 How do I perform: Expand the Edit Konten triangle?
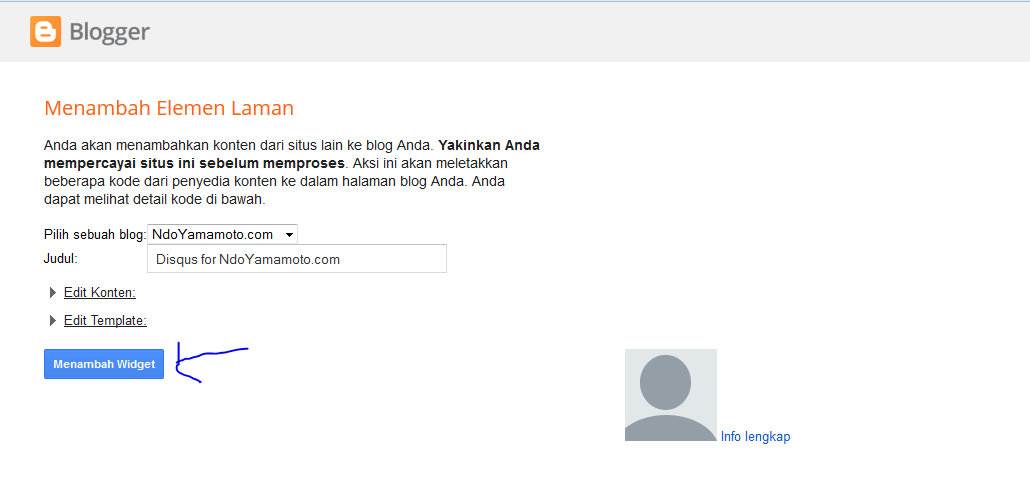pos(53,292)
